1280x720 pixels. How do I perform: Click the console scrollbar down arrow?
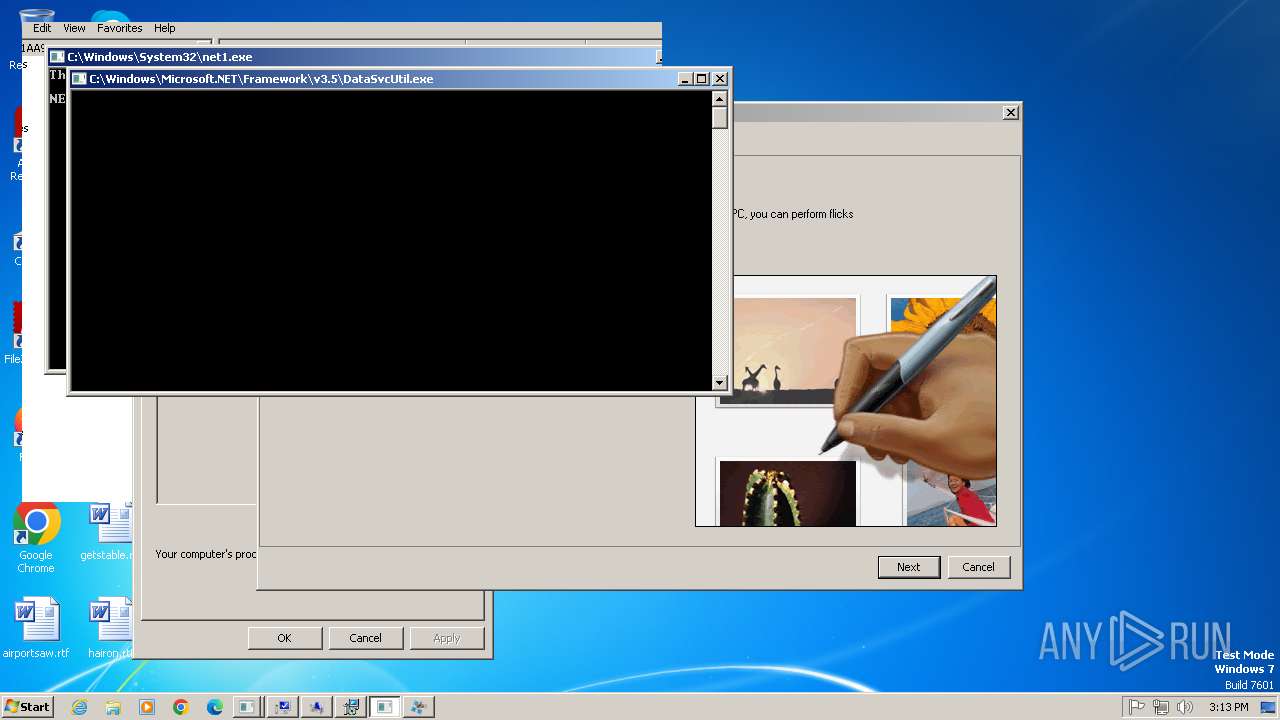pyautogui.click(x=719, y=383)
